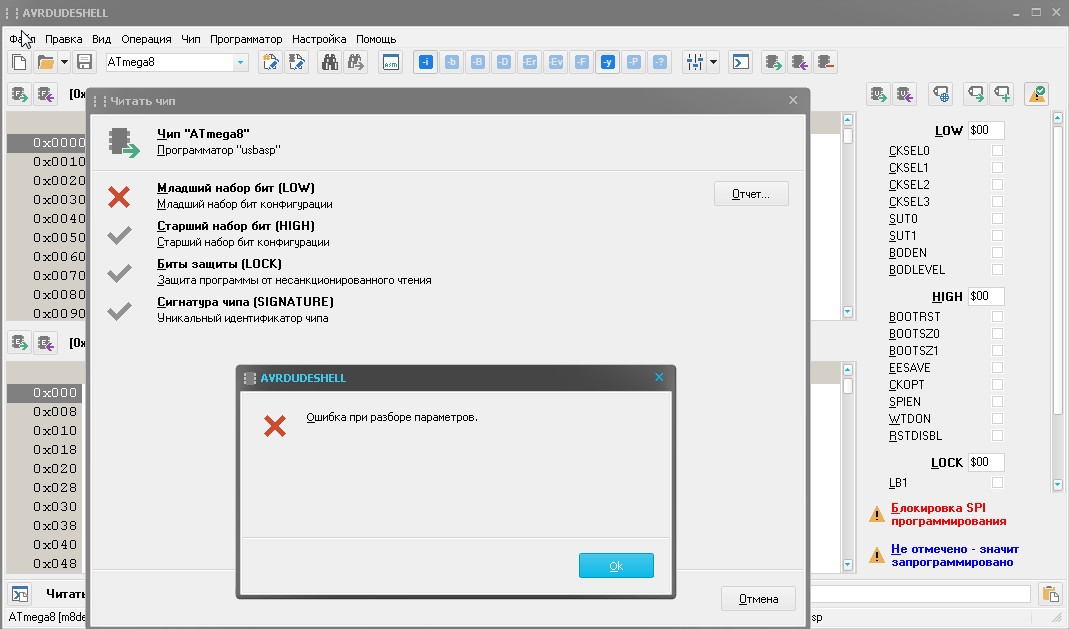Toggle the BODEN fuse checkbox
Image resolution: width=1069 pixels, height=629 pixels.
[997, 253]
